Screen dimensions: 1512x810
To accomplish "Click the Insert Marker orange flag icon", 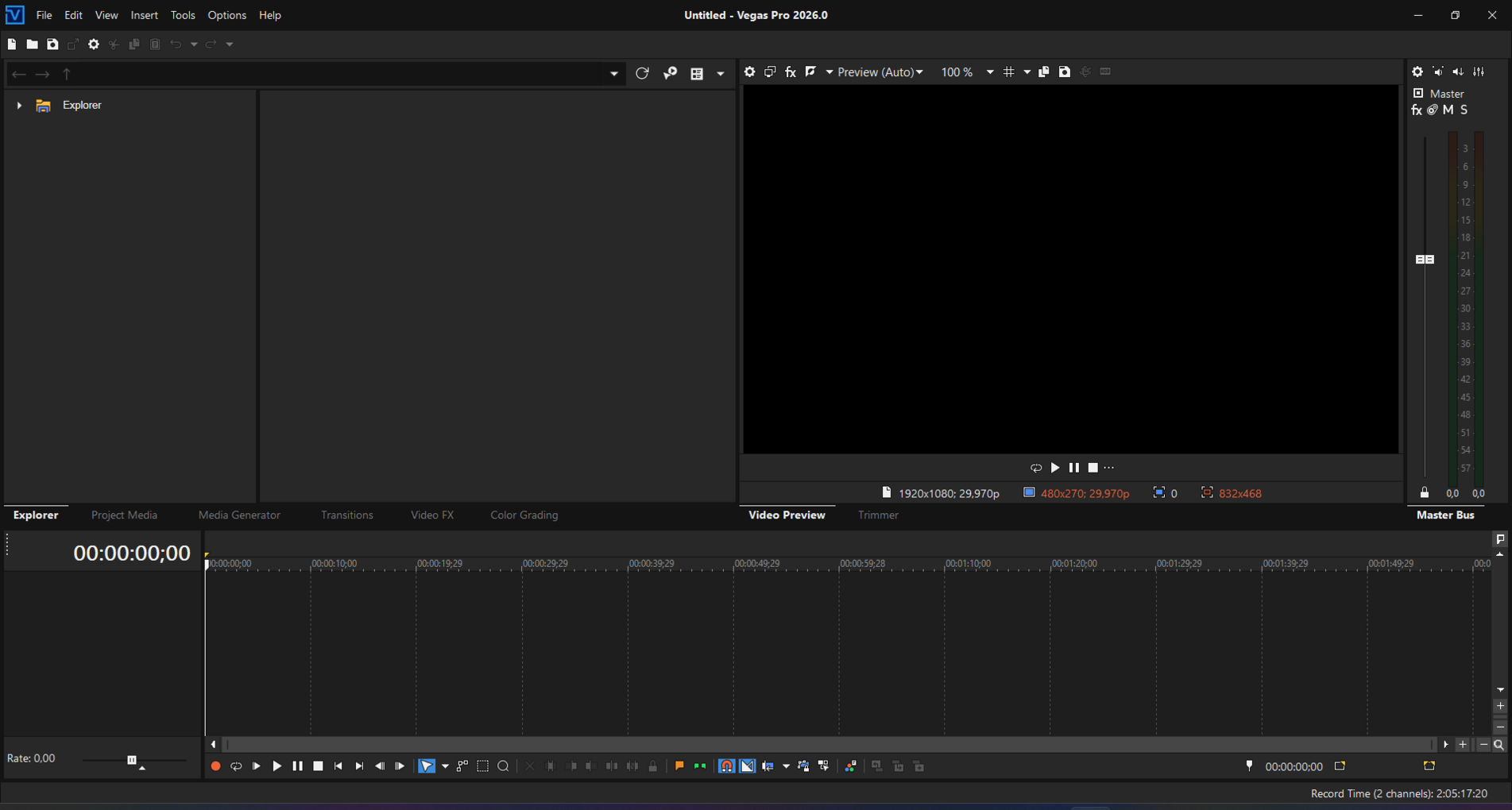I will point(679,766).
